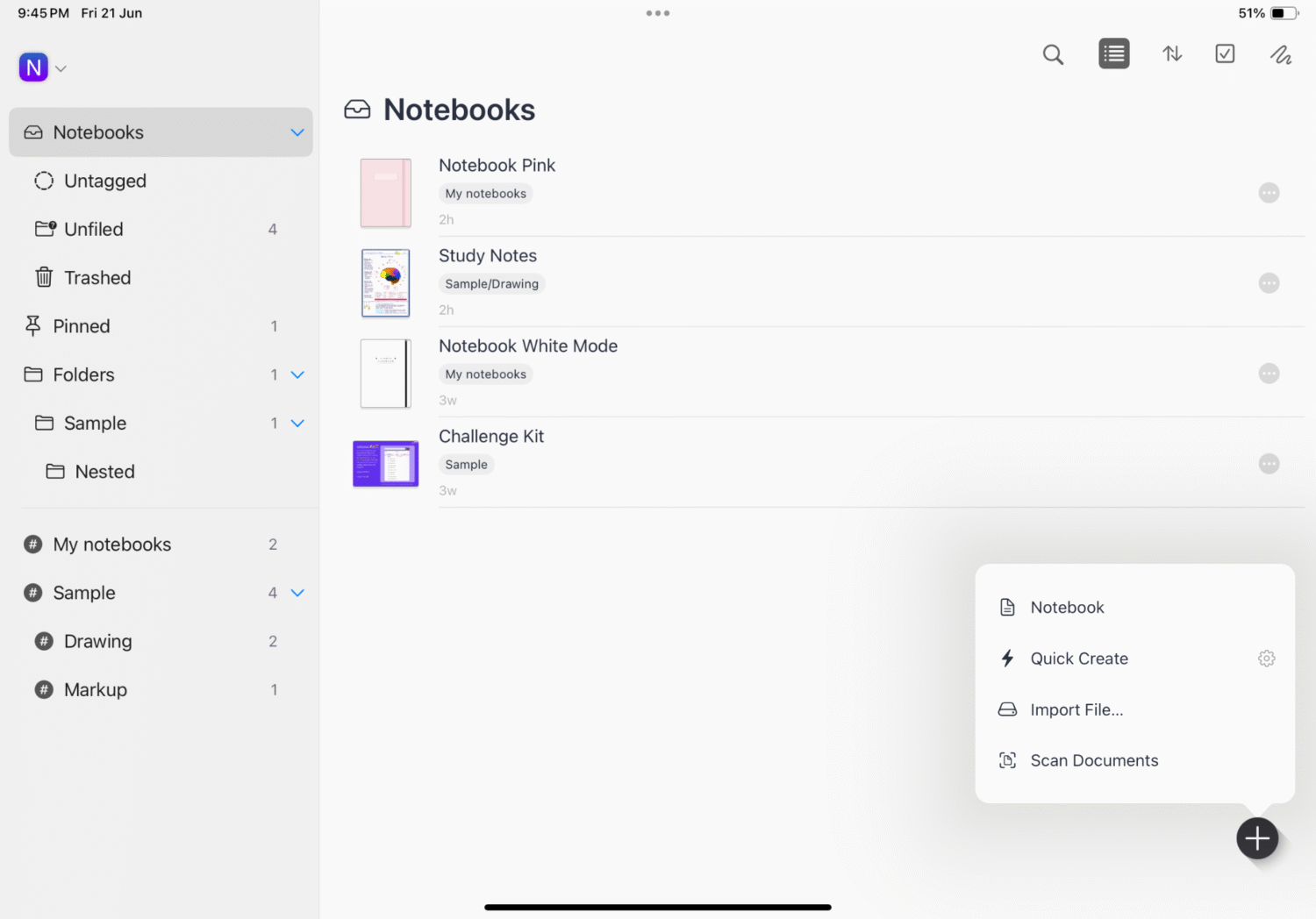Create a new Notebook from the menu
This screenshot has width=1316, height=919.
1067,607
